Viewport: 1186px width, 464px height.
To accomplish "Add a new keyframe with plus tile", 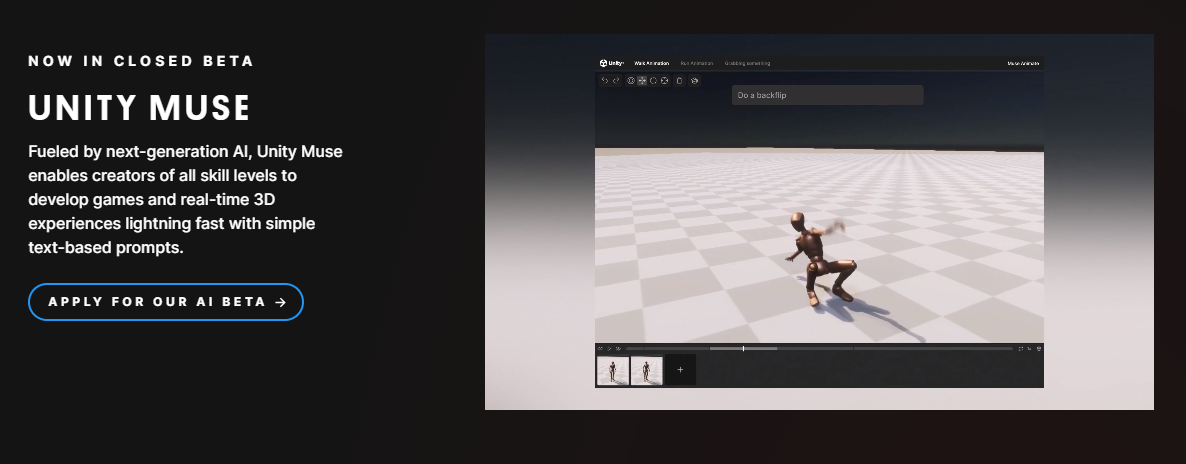I will 680,370.
